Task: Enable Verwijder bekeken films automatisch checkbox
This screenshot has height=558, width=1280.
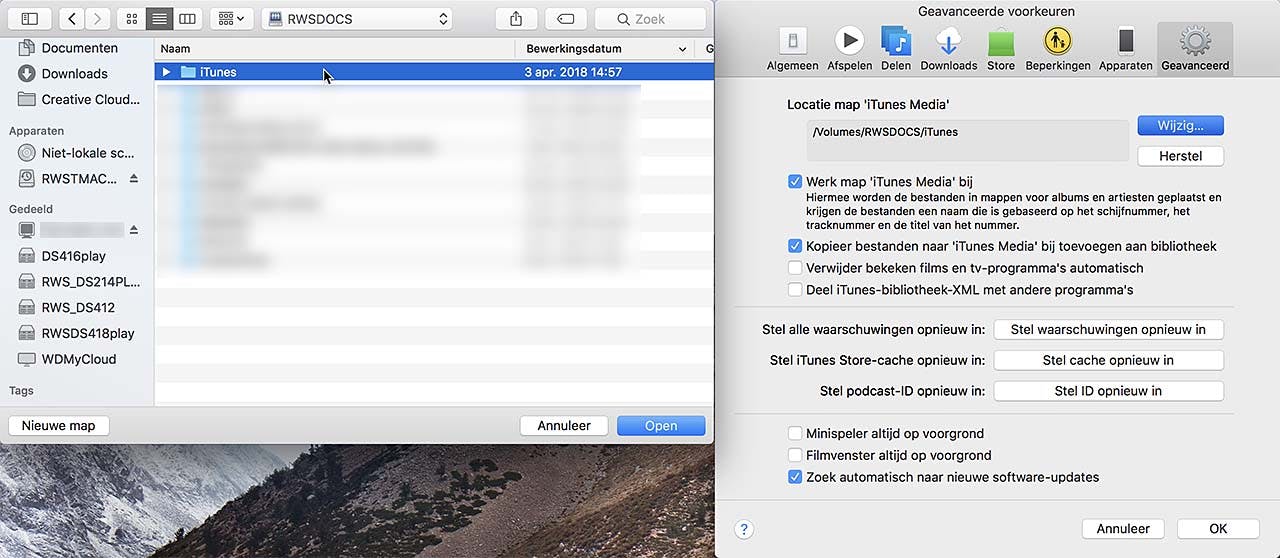Action: pyautogui.click(x=795, y=268)
